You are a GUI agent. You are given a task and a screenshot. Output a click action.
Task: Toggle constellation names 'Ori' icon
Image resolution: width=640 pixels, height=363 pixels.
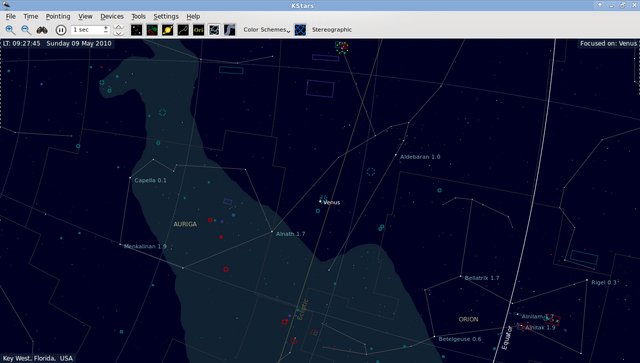tap(198, 30)
